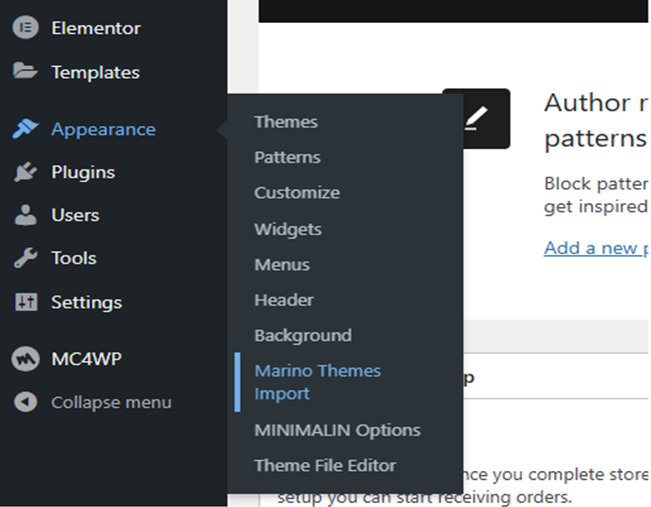Click the Tools wrench icon

[x=25, y=258]
